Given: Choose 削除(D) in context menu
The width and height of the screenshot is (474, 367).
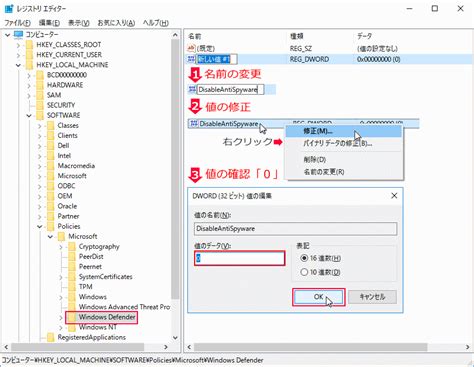Looking at the screenshot, I should point(344,160).
